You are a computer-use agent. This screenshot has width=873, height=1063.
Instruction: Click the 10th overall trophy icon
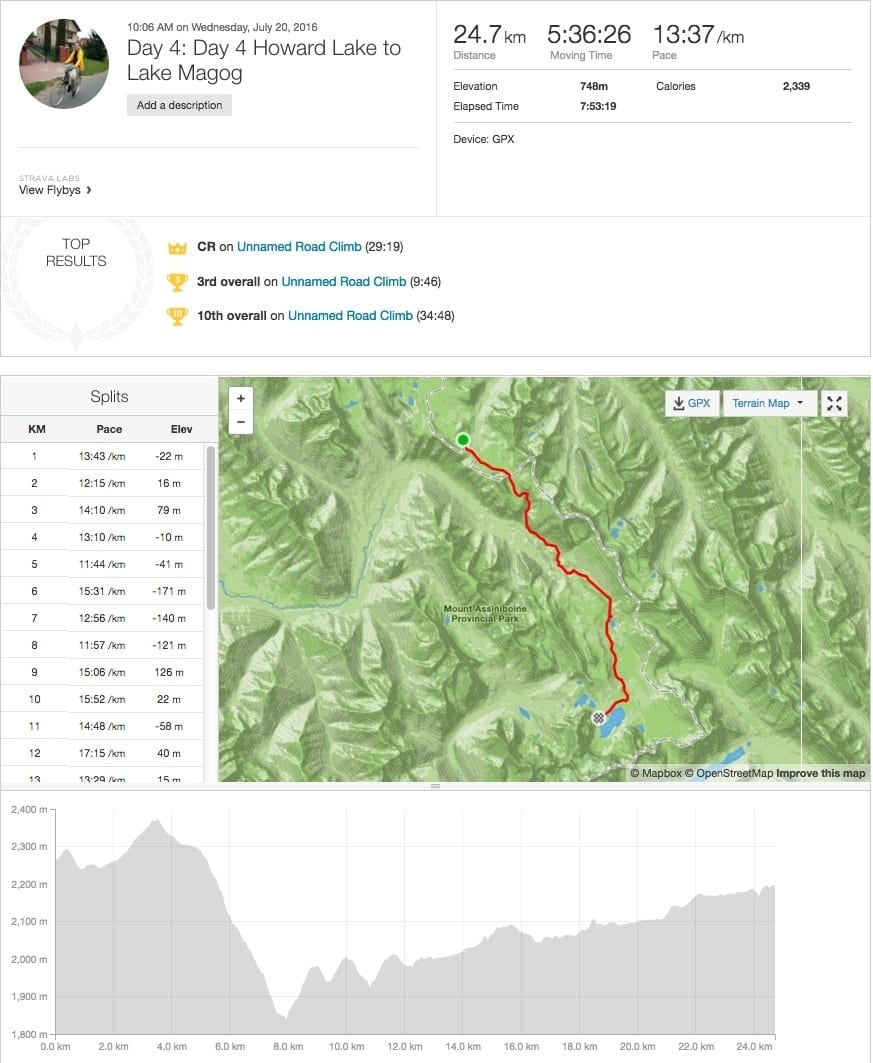pos(178,316)
